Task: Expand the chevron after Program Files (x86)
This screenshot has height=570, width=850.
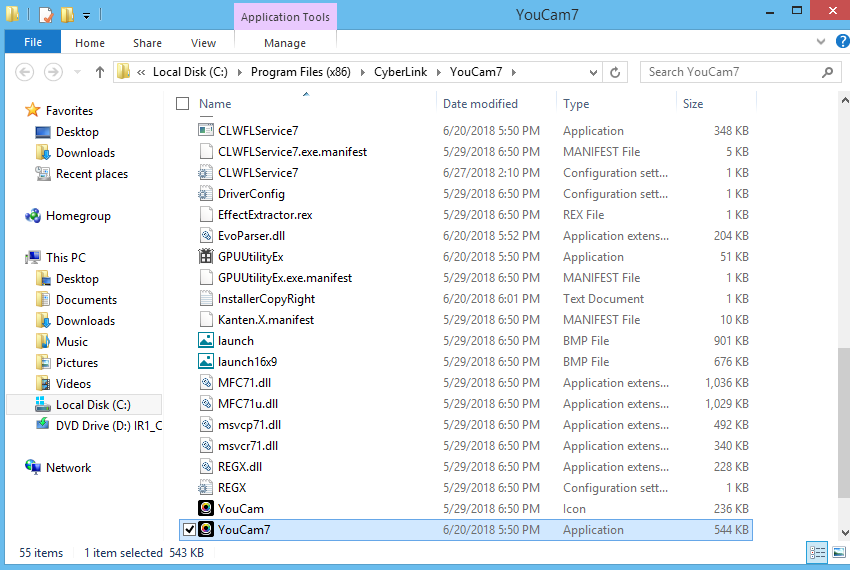Action: (x=363, y=72)
